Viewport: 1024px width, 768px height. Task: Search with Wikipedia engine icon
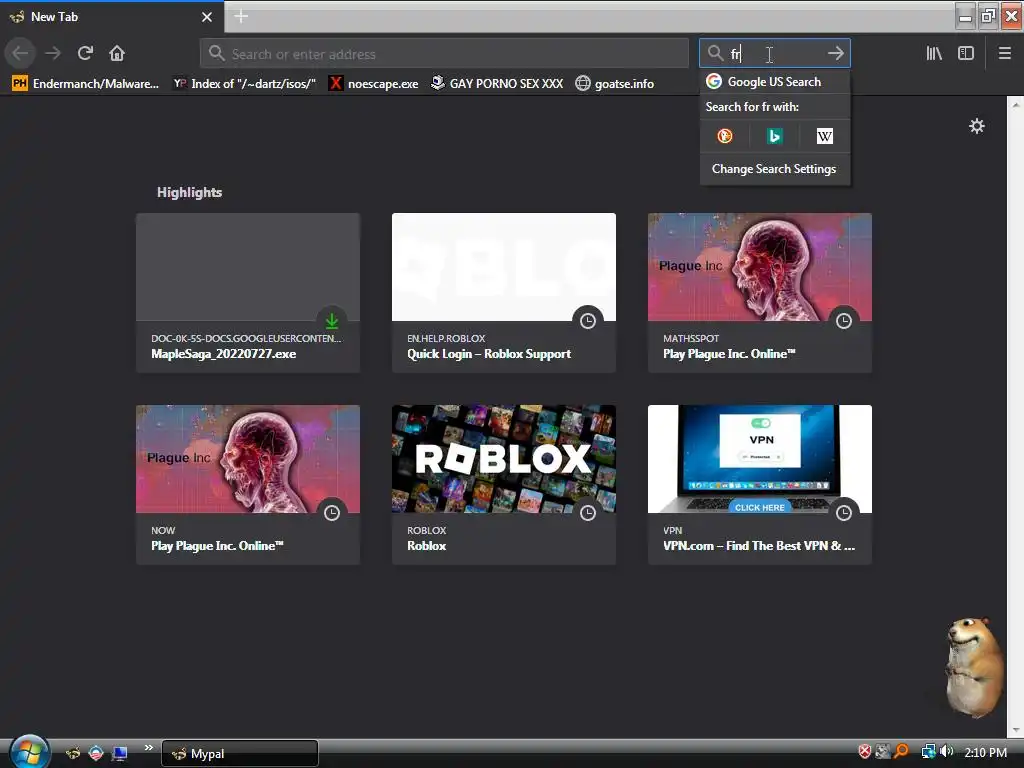[825, 136]
